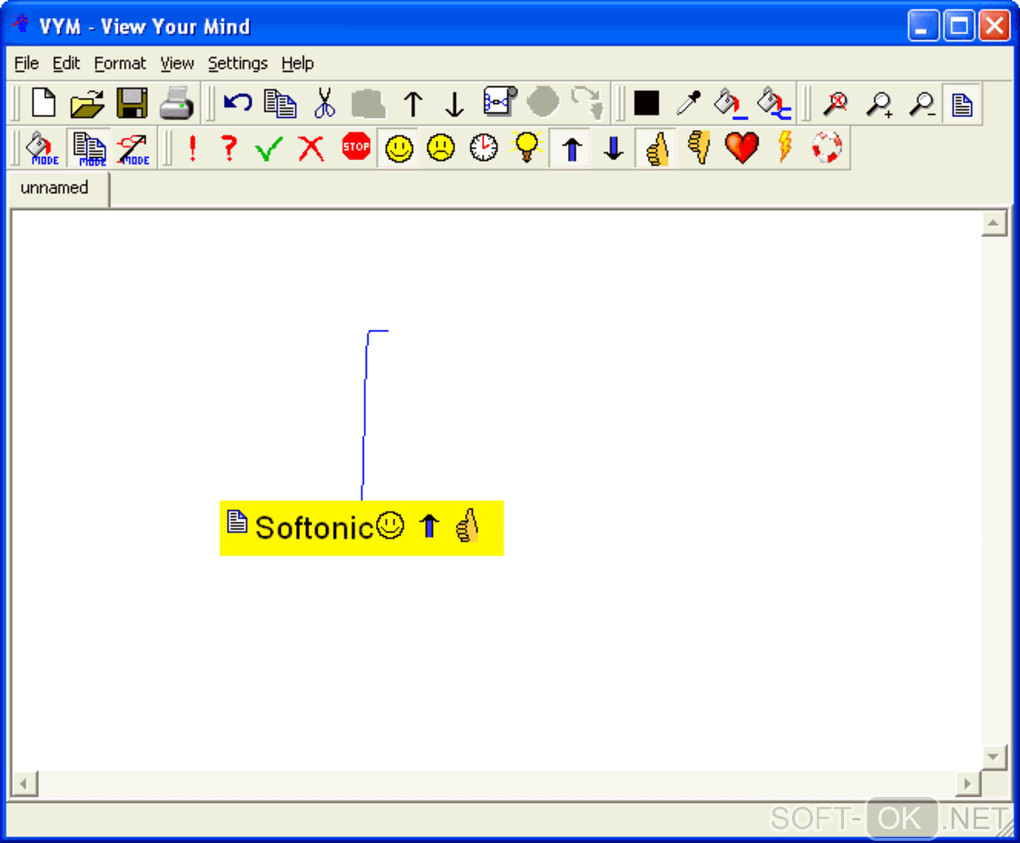This screenshot has height=843, width=1020.
Task: Toggle the thumbs up flag
Action: click(x=657, y=148)
